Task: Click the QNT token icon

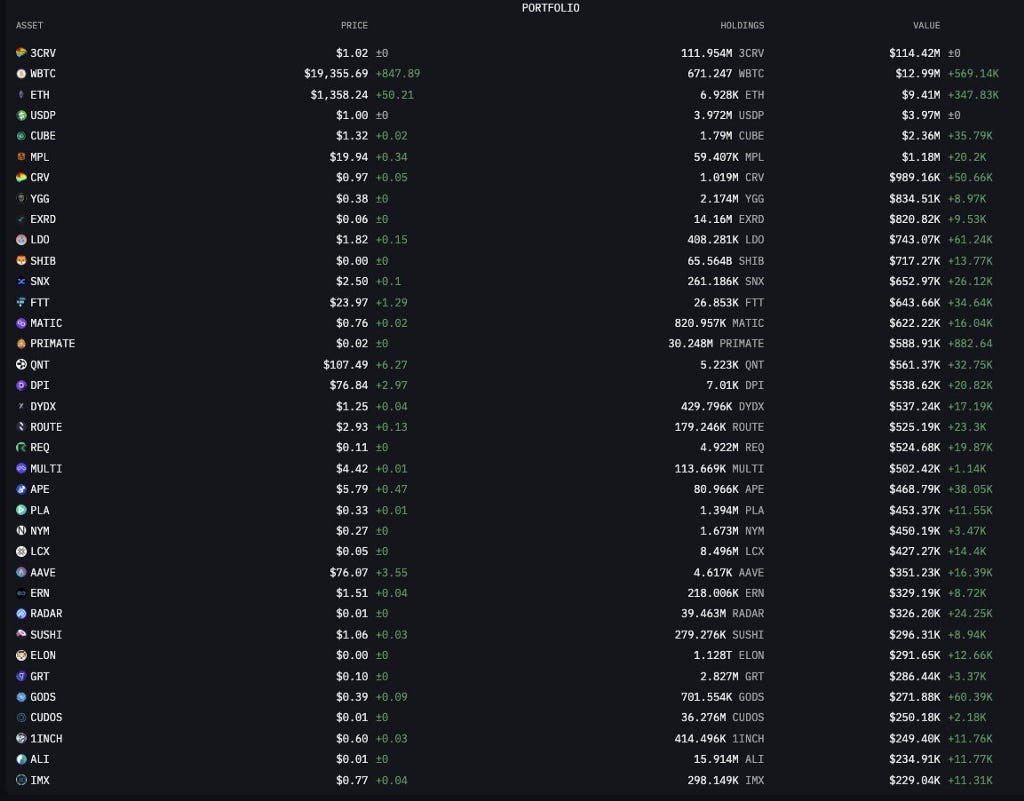Action: 21,364
